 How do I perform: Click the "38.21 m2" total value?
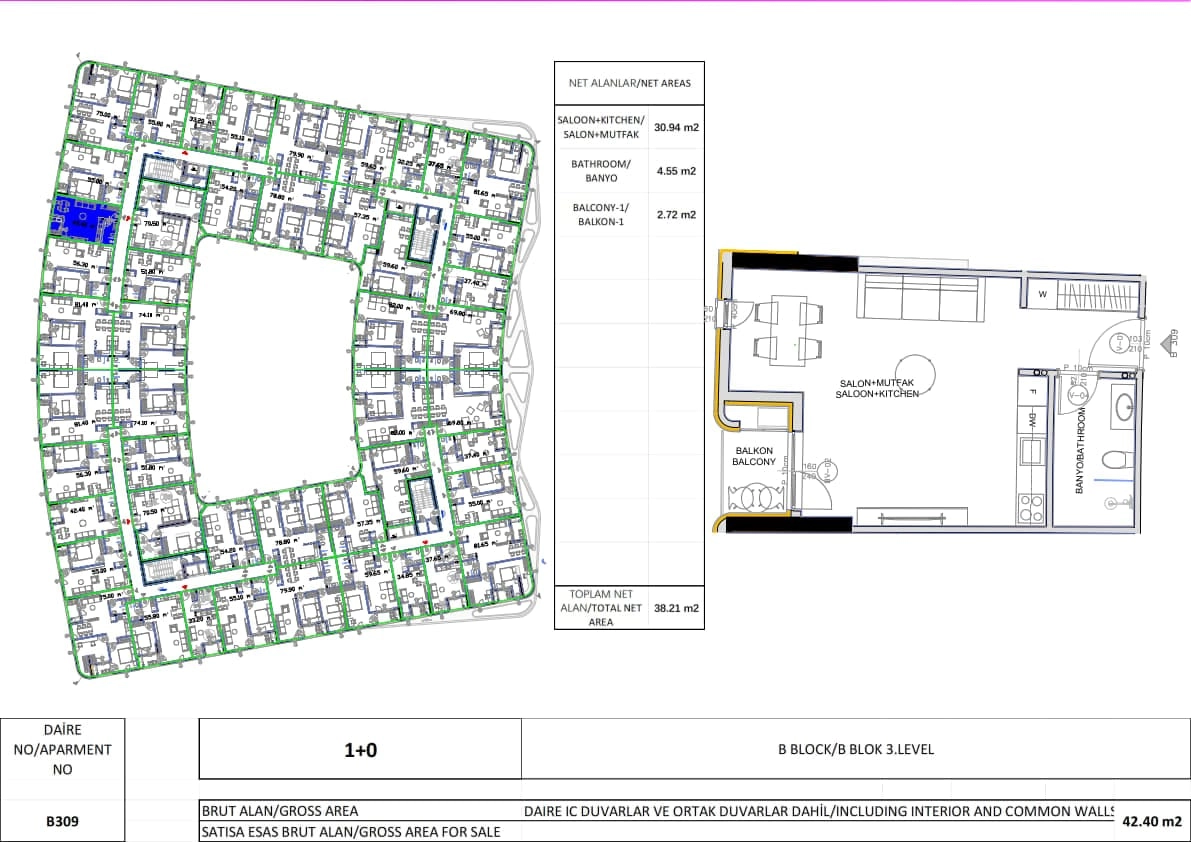click(676, 608)
